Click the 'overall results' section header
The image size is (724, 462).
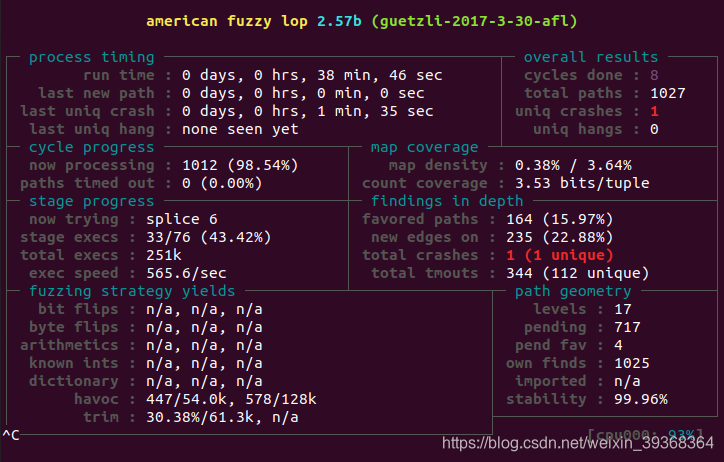(591, 57)
